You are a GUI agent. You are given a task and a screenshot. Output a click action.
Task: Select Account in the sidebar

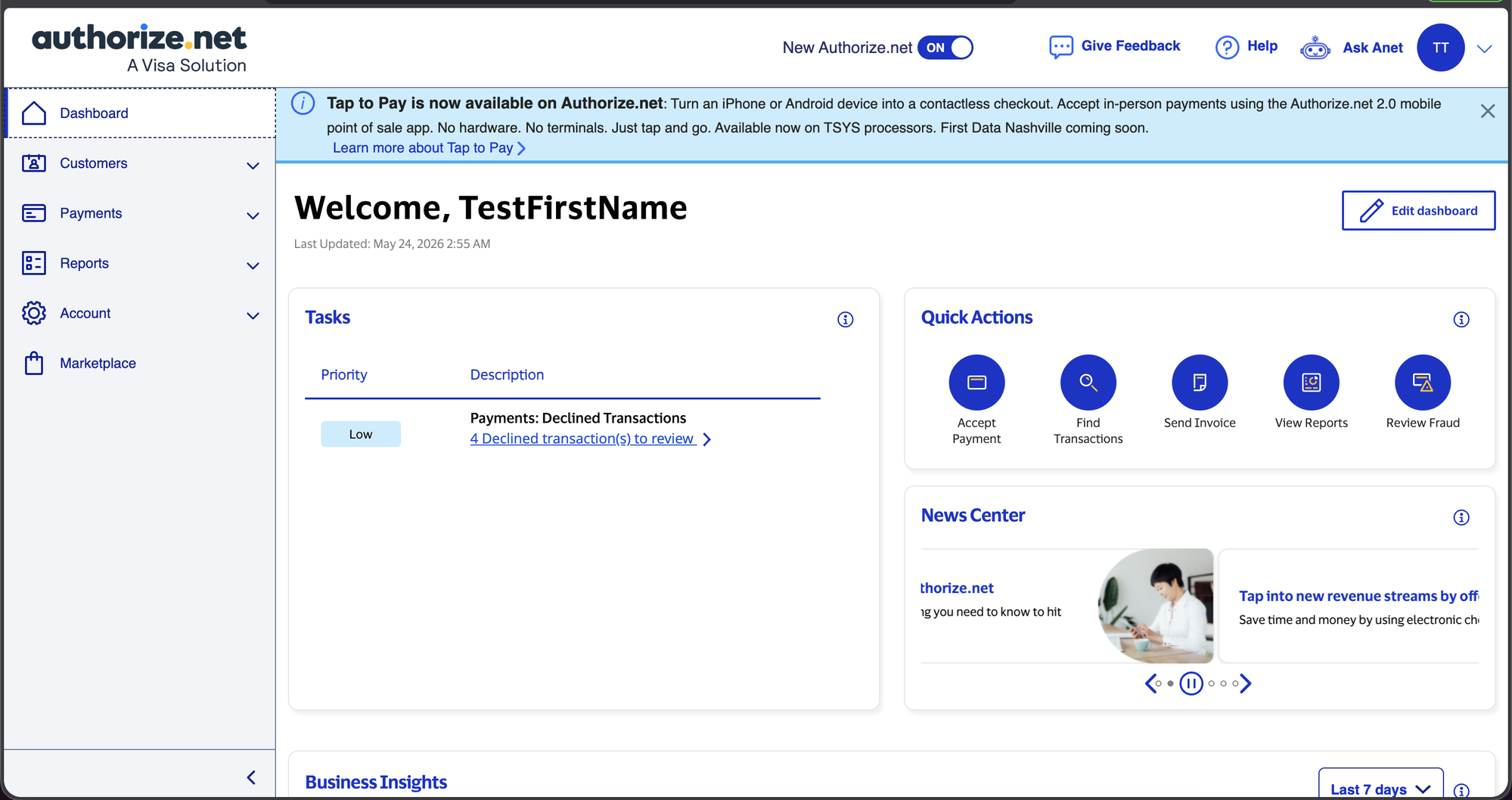click(140, 313)
